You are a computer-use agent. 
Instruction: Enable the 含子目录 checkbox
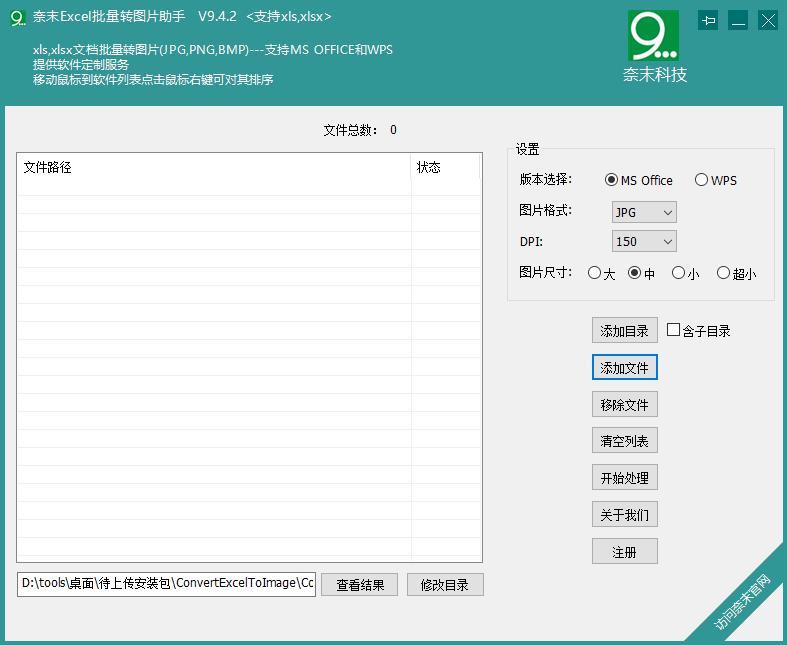(673, 330)
